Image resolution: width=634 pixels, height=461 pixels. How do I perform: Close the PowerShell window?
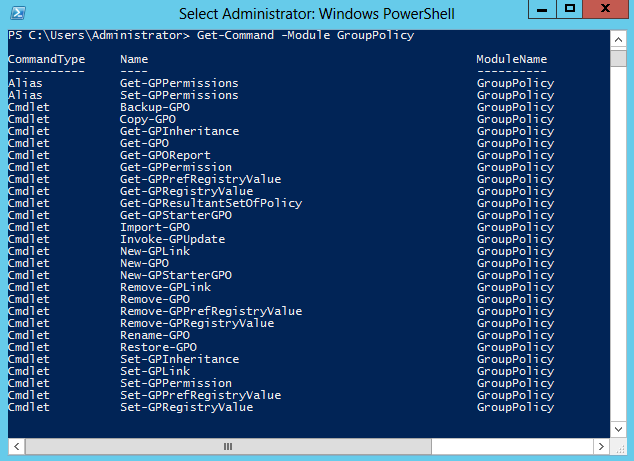coord(605,9)
